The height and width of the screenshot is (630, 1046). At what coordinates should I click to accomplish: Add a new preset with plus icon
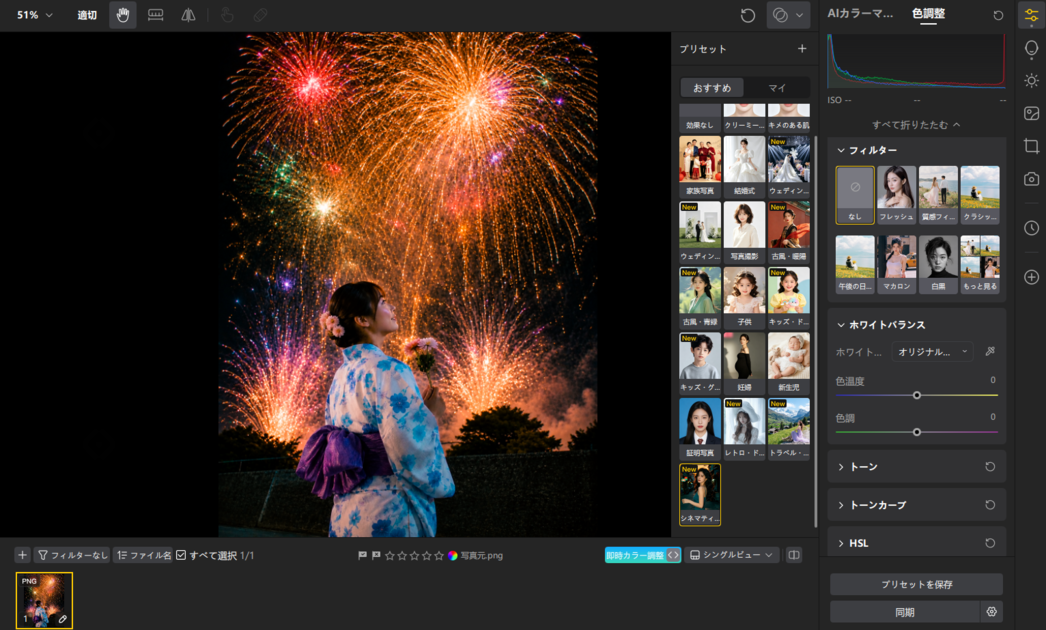802,49
